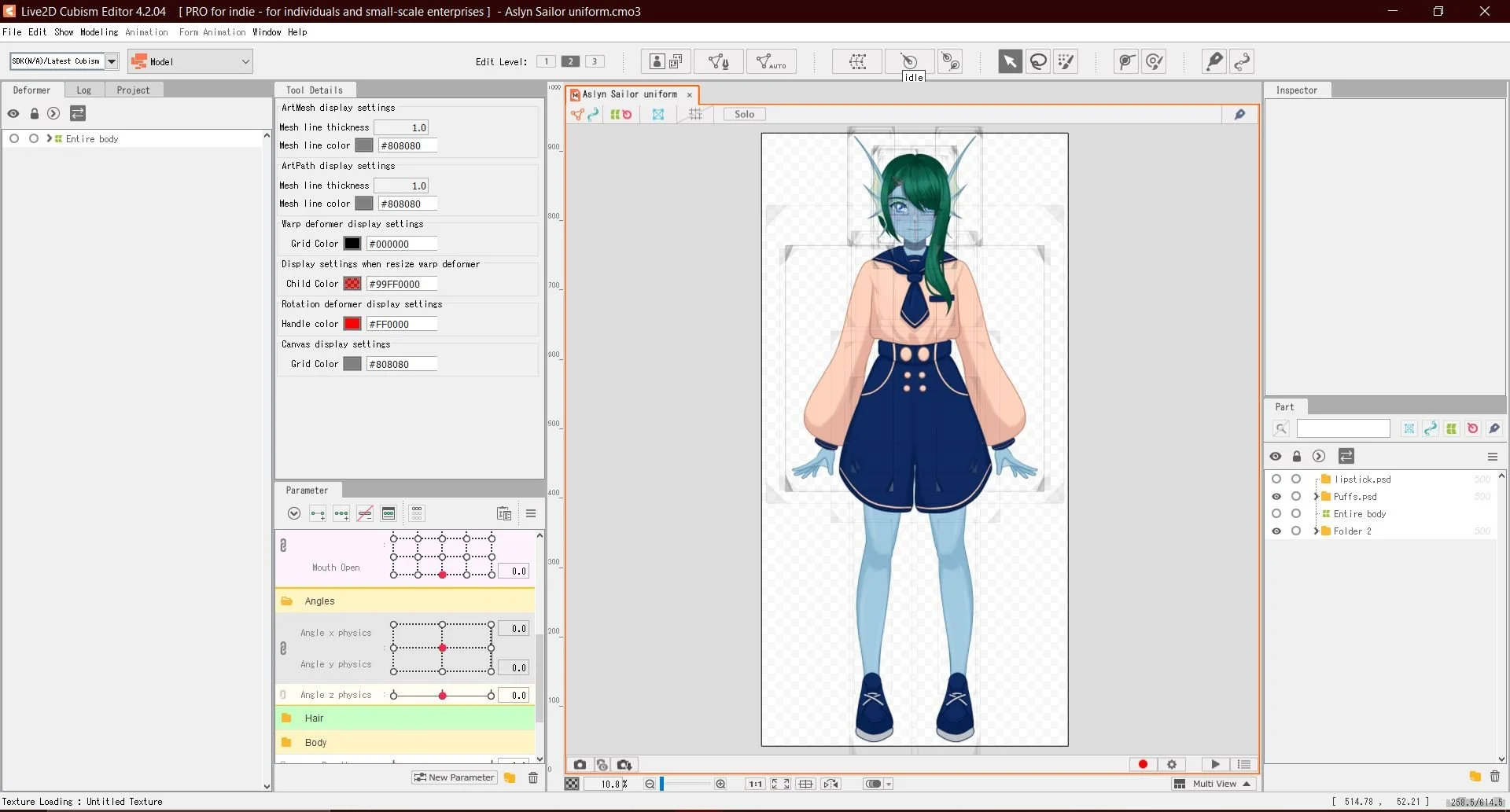Click the Solo button
The height and width of the screenshot is (812, 1510).
pos(744,115)
